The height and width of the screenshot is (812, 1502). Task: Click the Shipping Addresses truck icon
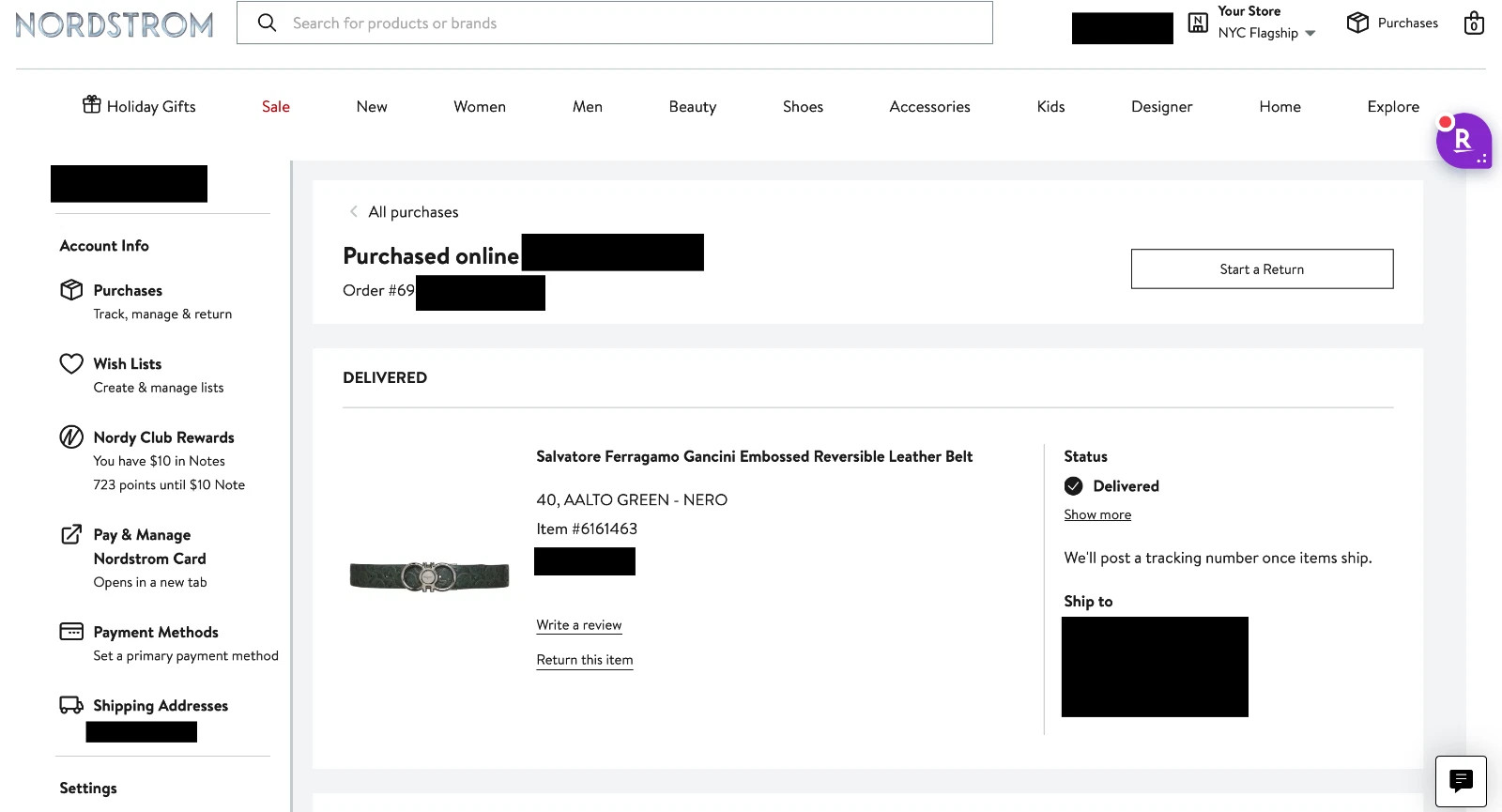(71, 705)
